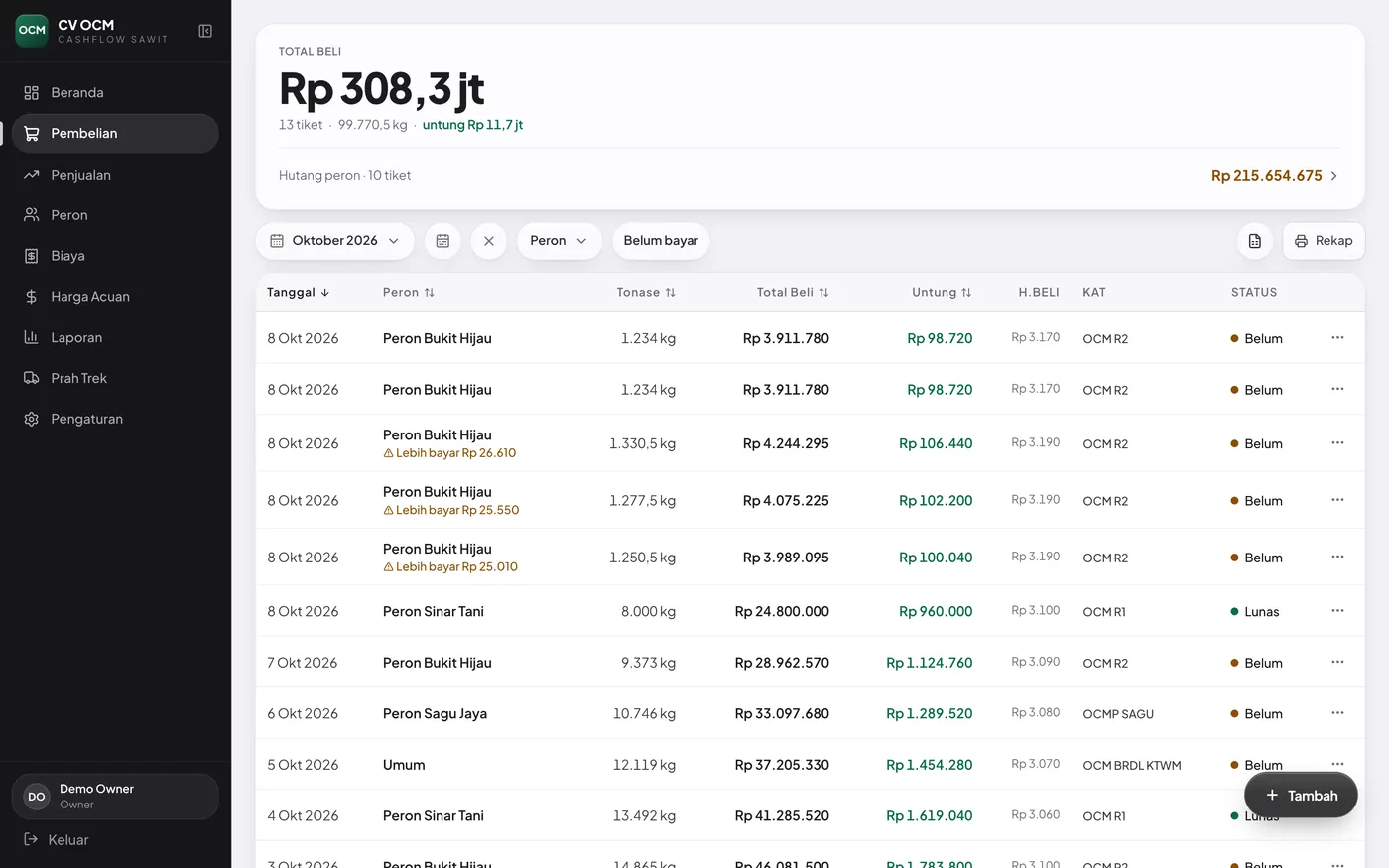Open Harga Acuan page
Image resolution: width=1389 pixels, height=868 pixels.
(115, 297)
